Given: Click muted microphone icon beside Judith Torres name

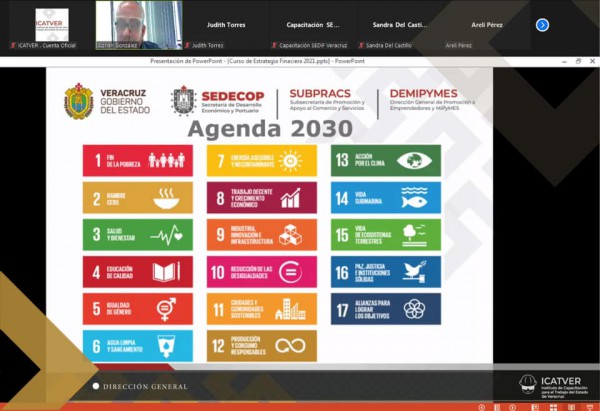Looking at the screenshot, I should (188, 45).
